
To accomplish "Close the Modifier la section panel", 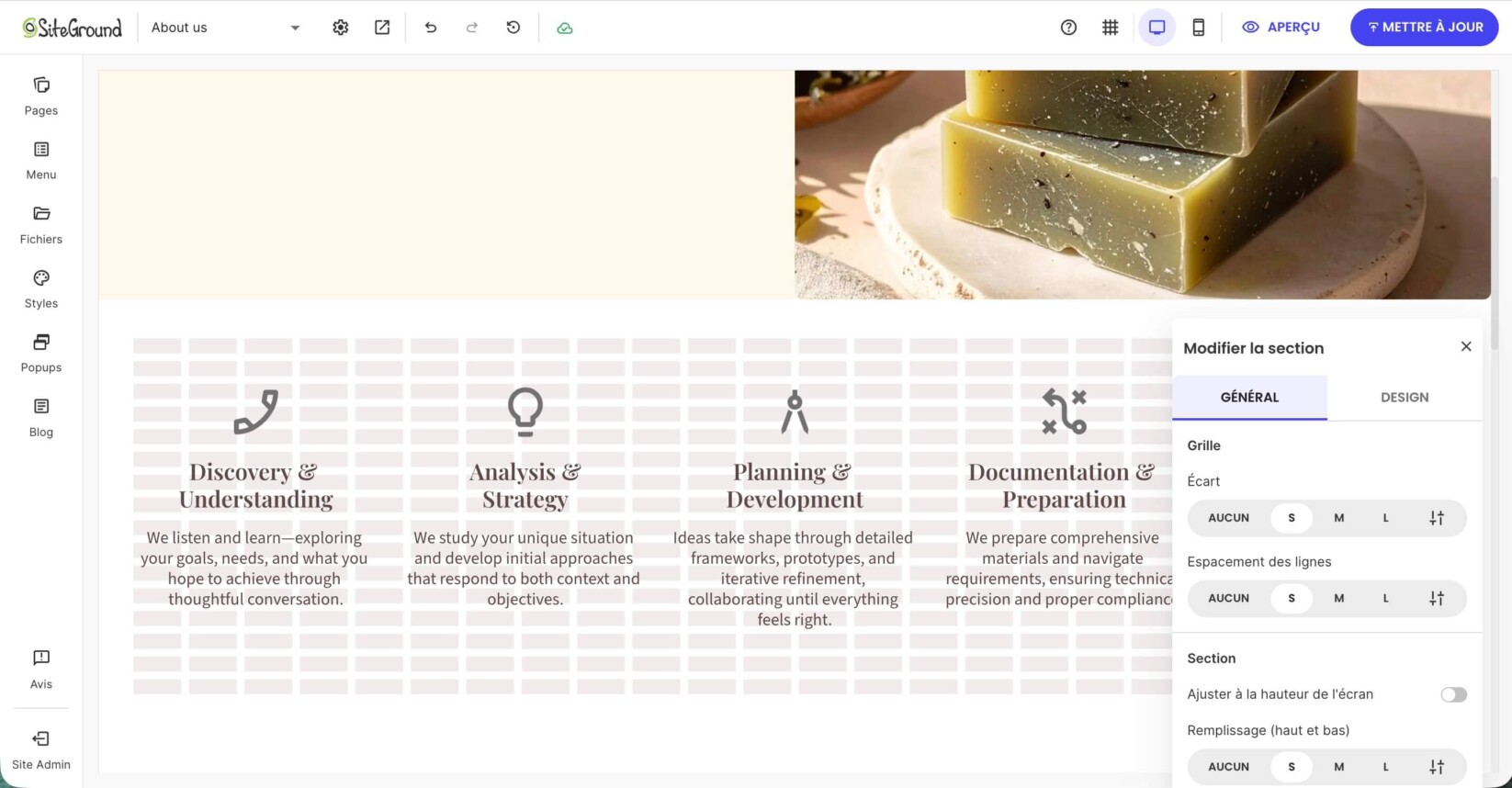I will click(1466, 346).
